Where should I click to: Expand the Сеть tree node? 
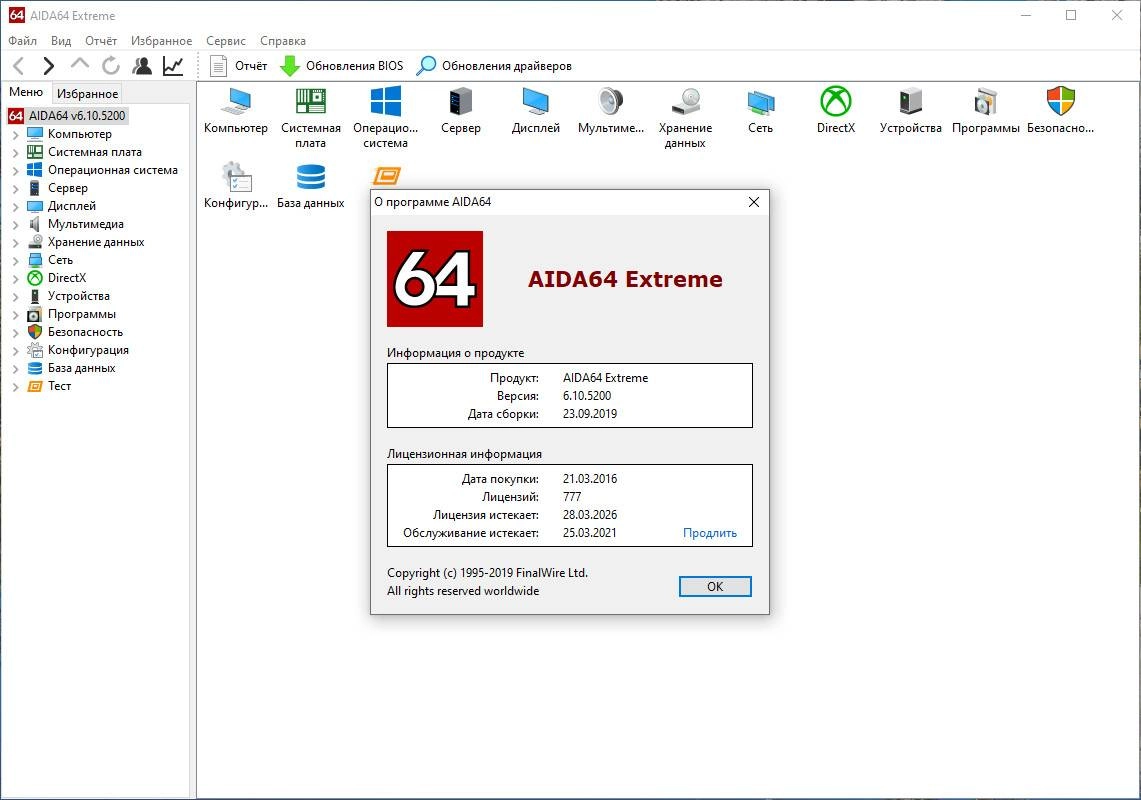tap(15, 261)
